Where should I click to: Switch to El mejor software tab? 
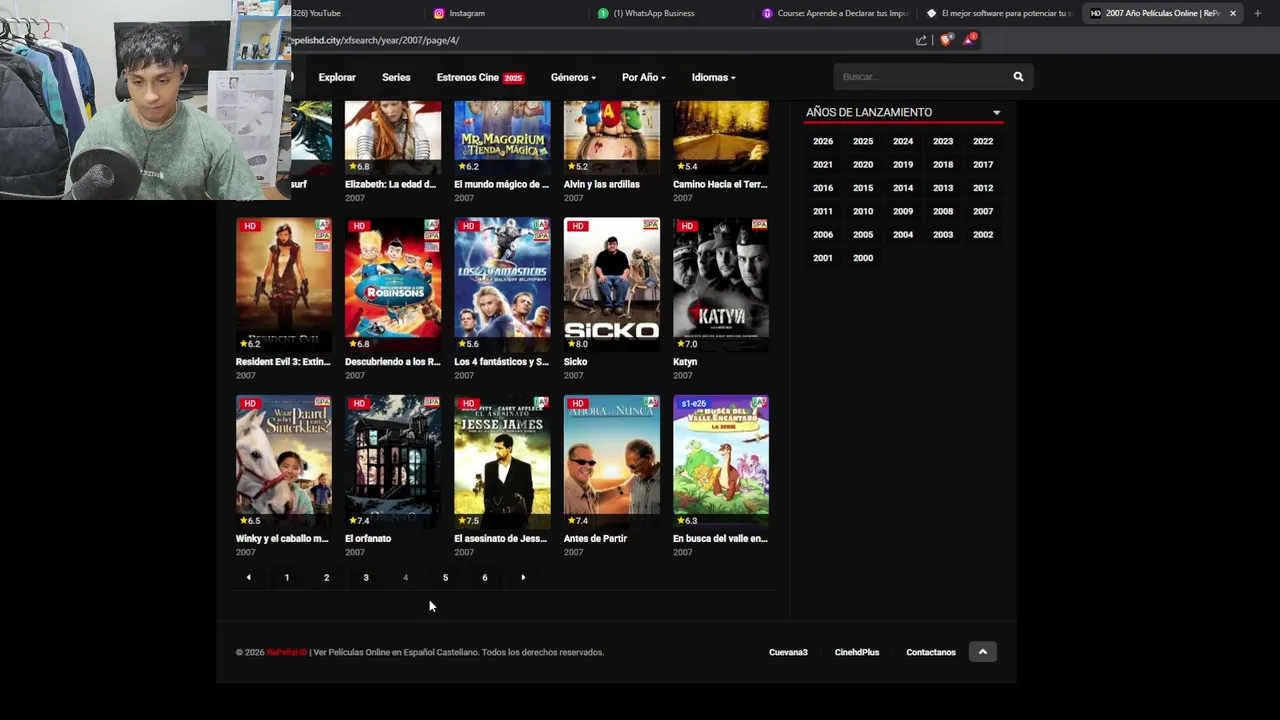pyautogui.click(x=998, y=13)
